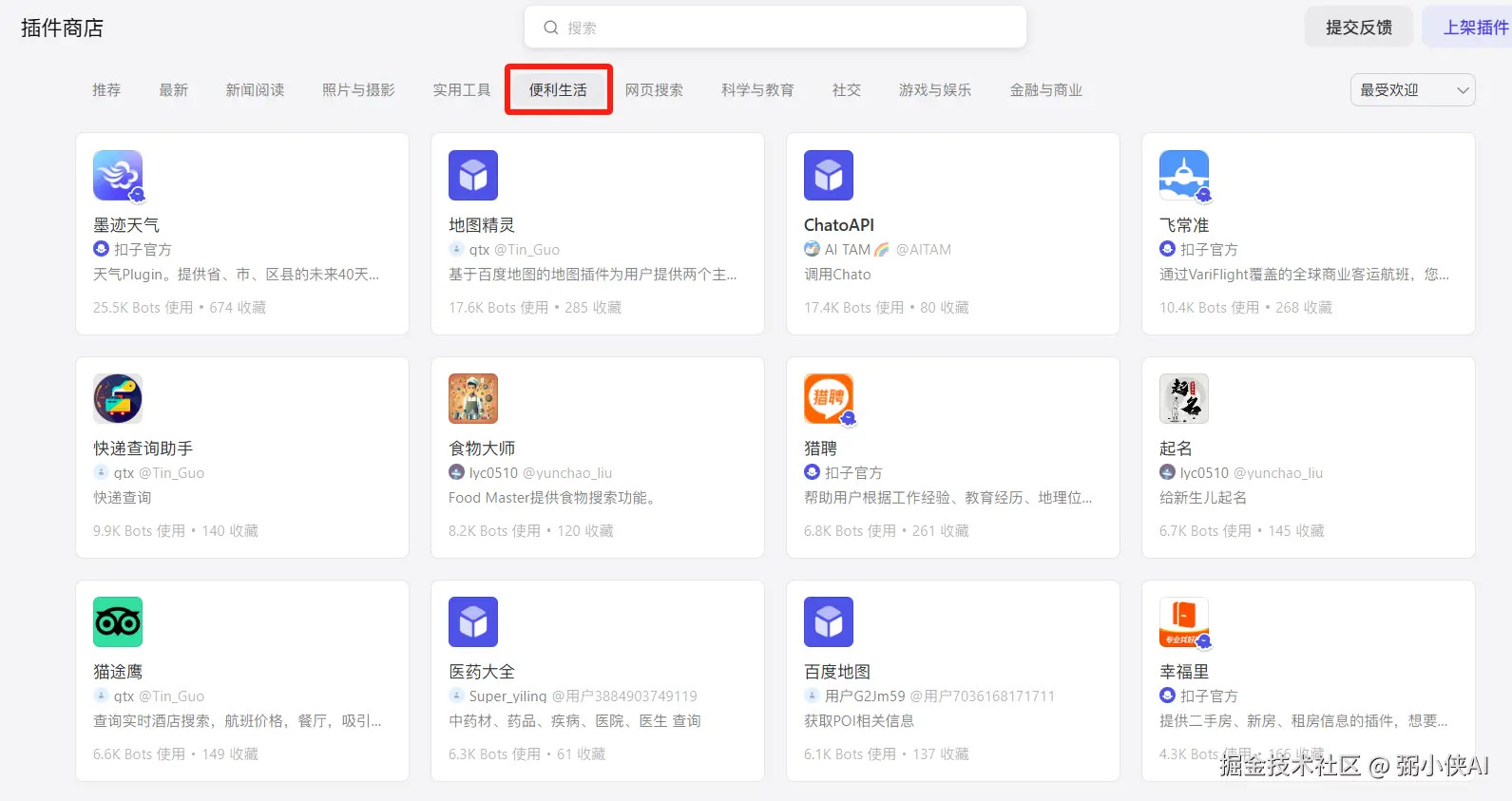Open the 快递查询助手 plugin icon
This screenshot has width=1512, height=801.
[118, 398]
